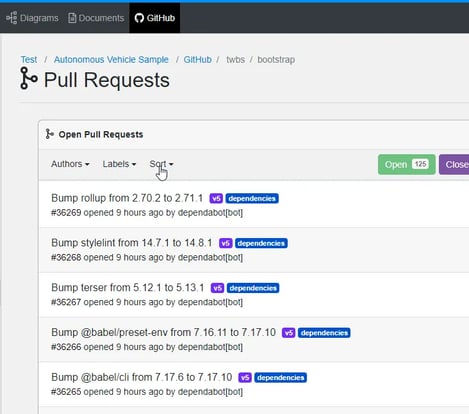The width and height of the screenshot is (469, 414).
Task: Click dependencies label on @babel/preset-env row
Action: (324, 333)
